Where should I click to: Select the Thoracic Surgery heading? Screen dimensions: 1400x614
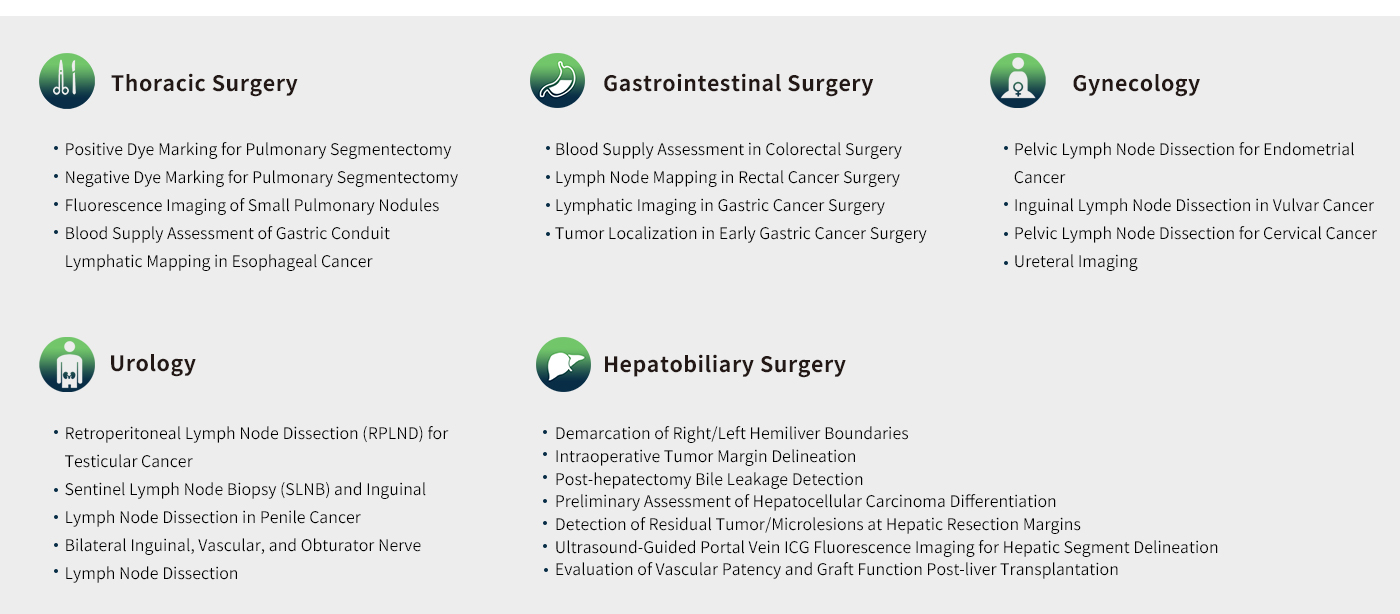click(x=204, y=83)
